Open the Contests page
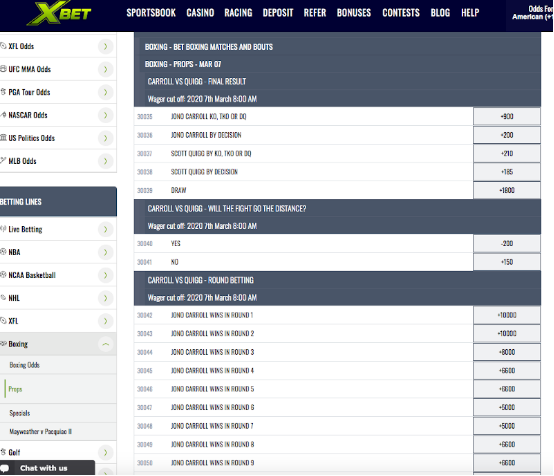554x476 pixels. [401, 13]
